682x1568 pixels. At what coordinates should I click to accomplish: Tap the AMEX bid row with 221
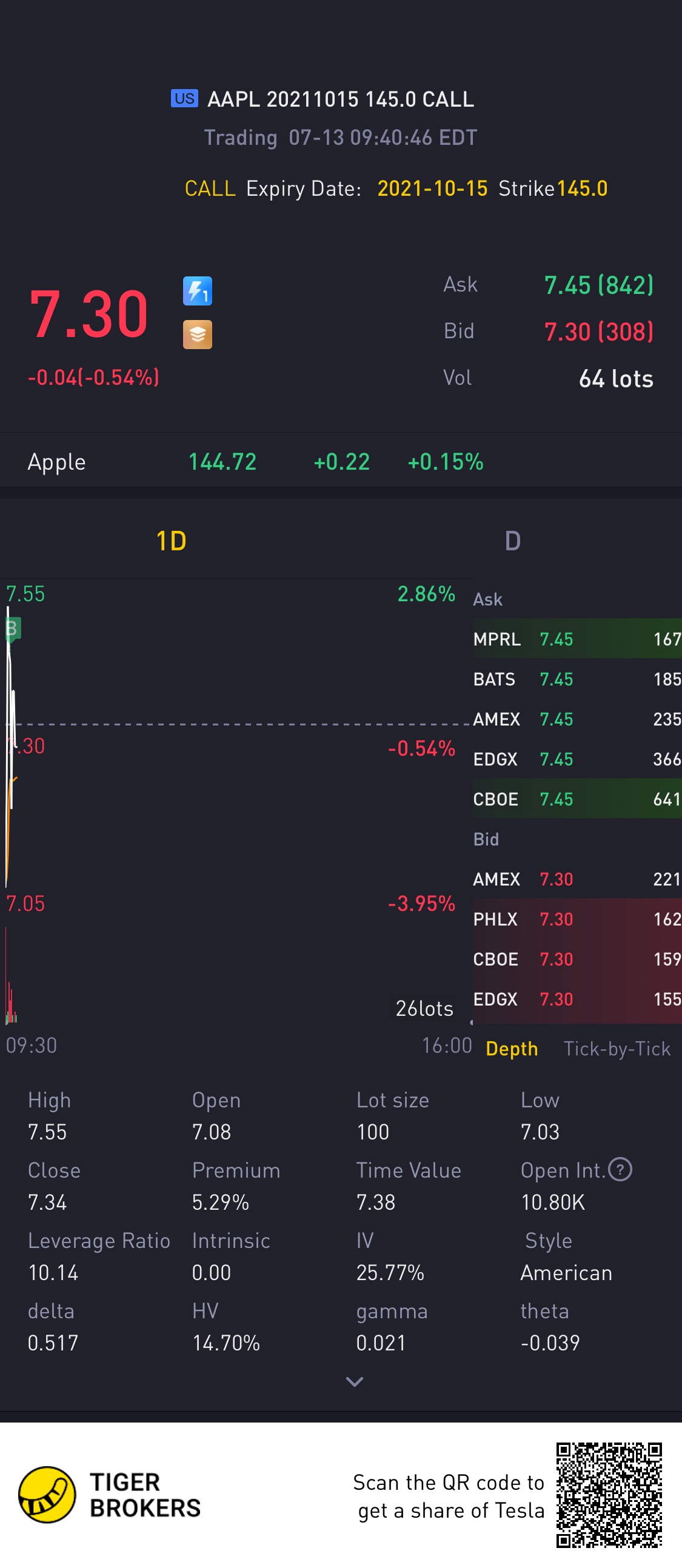pyautogui.click(x=577, y=879)
